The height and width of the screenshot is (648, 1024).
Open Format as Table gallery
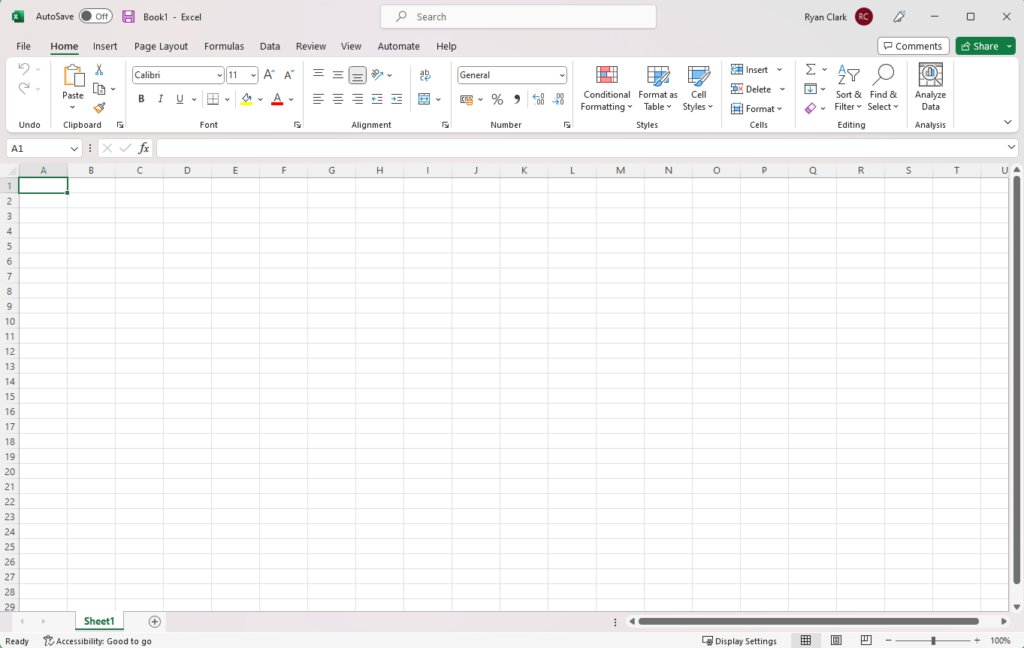point(658,88)
